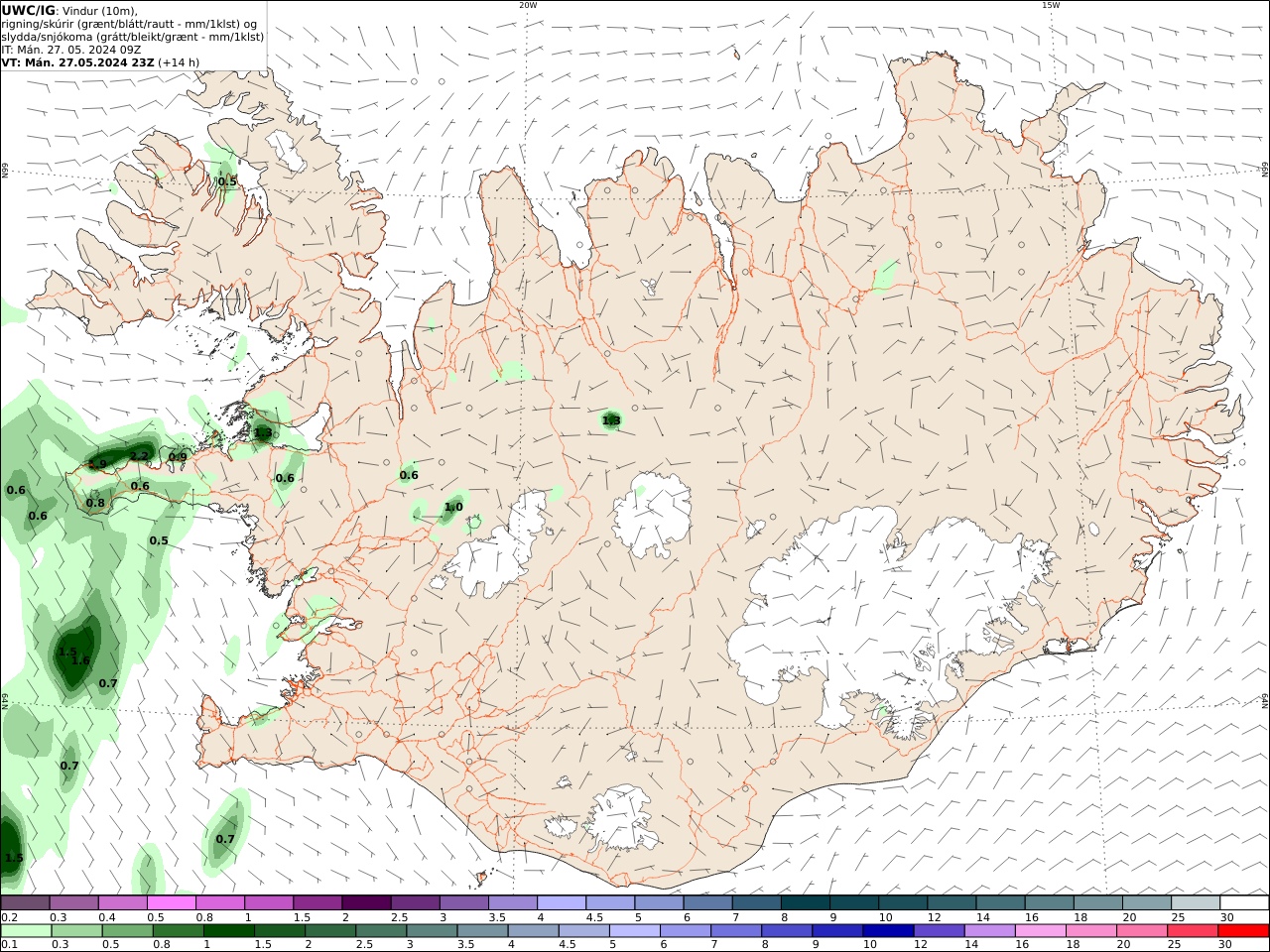Click the white 30 mm snow scale swatch

tap(1244, 903)
